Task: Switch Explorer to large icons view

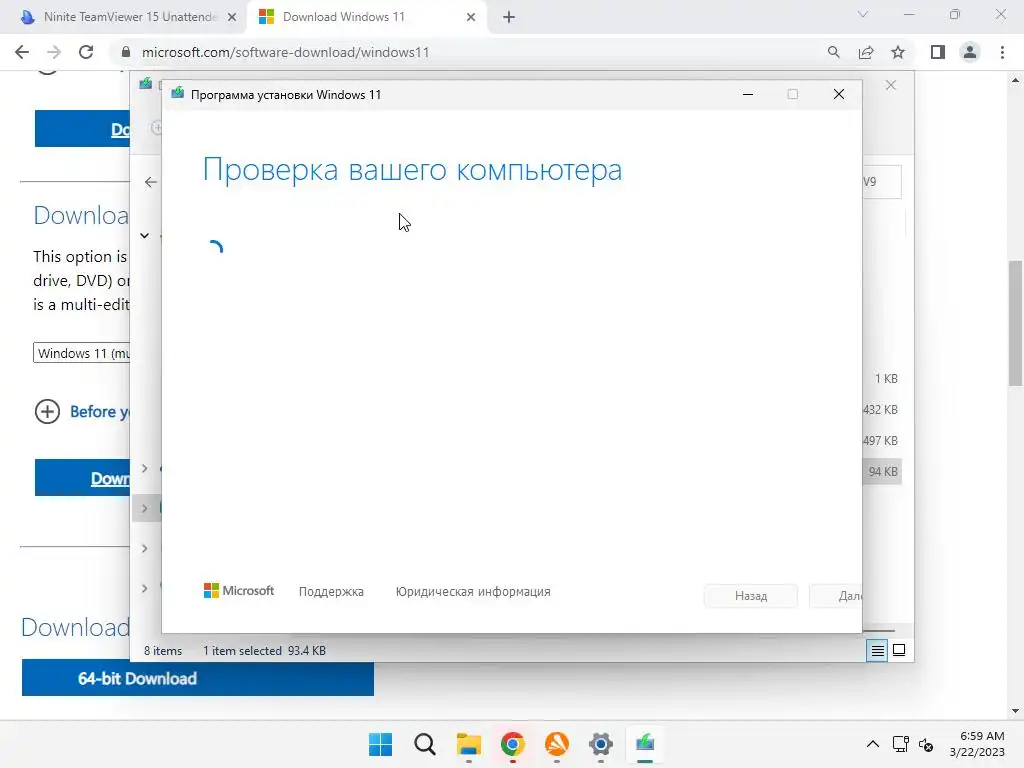Action: (x=899, y=650)
